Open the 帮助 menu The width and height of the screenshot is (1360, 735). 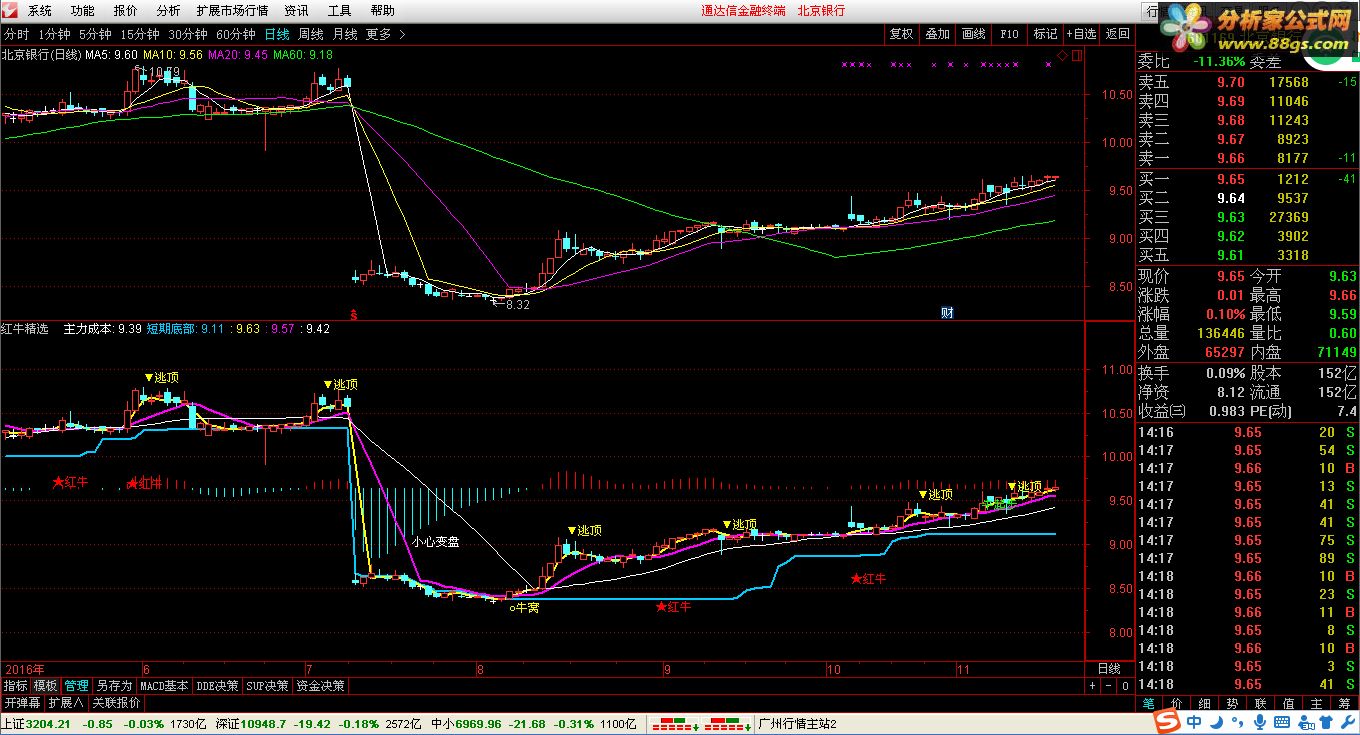[x=382, y=10]
